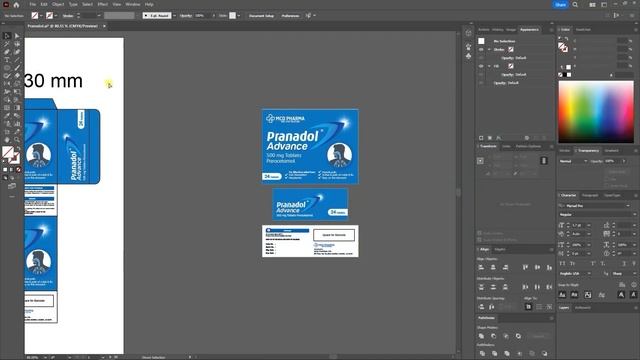Open the Search icon next to Share
Screen dimensions: 640x360
click(x=575, y=4)
